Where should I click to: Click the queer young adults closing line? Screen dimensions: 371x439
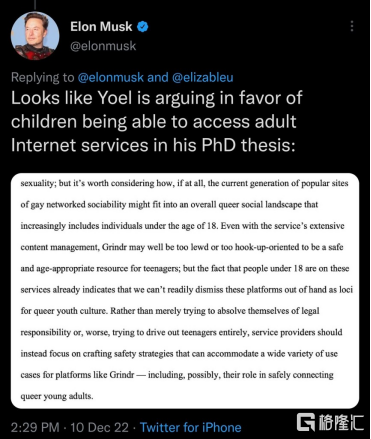point(57,396)
